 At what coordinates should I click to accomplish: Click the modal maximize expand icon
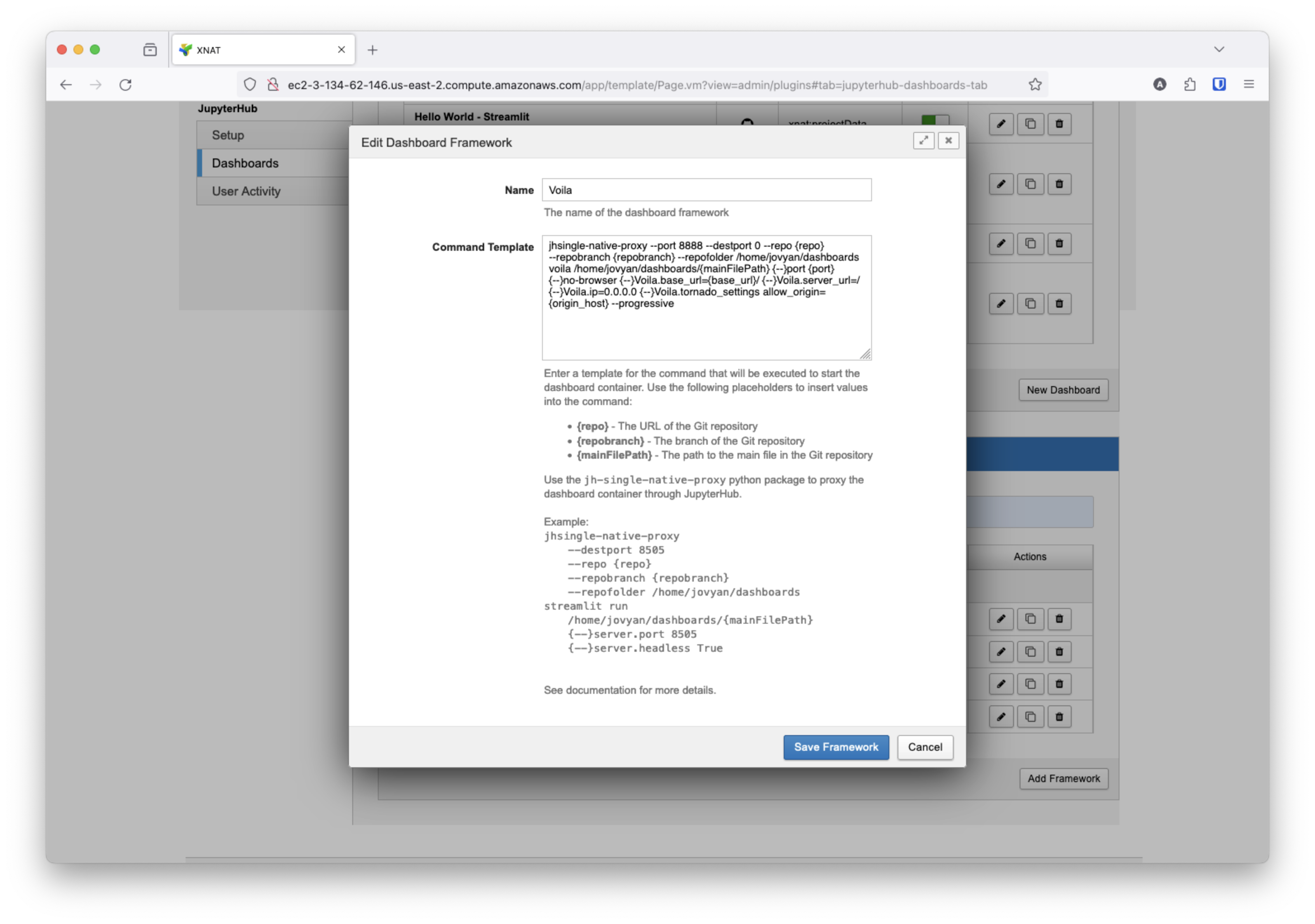tap(923, 141)
